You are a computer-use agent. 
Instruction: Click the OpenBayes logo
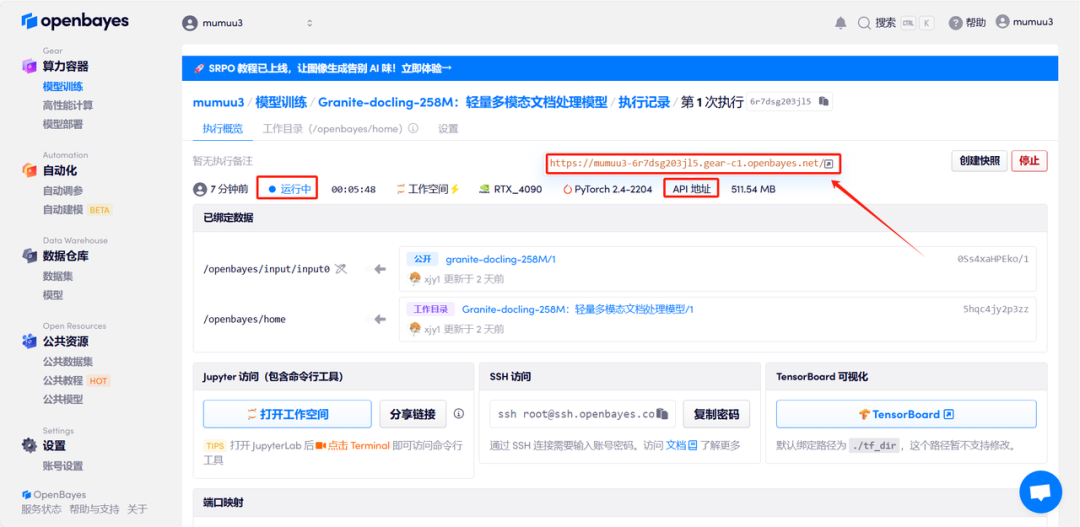74,21
